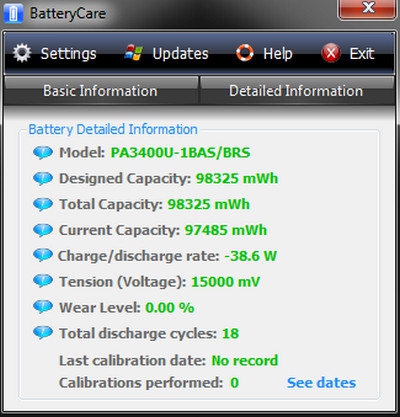
Task: Click the BatteryCare window title text
Action: tap(68, 13)
